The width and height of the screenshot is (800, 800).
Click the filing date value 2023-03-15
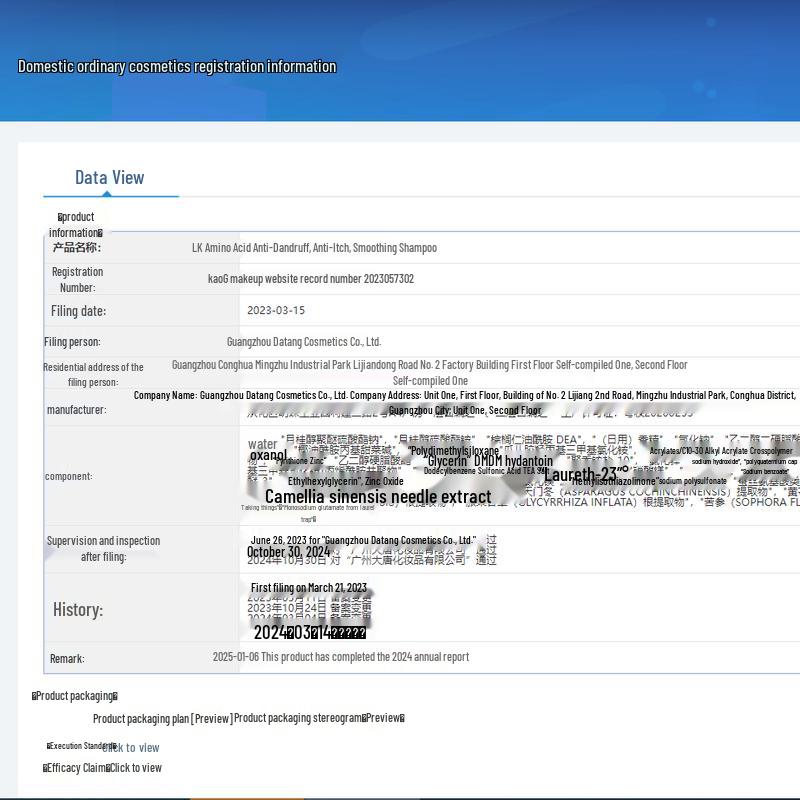[x=276, y=311]
